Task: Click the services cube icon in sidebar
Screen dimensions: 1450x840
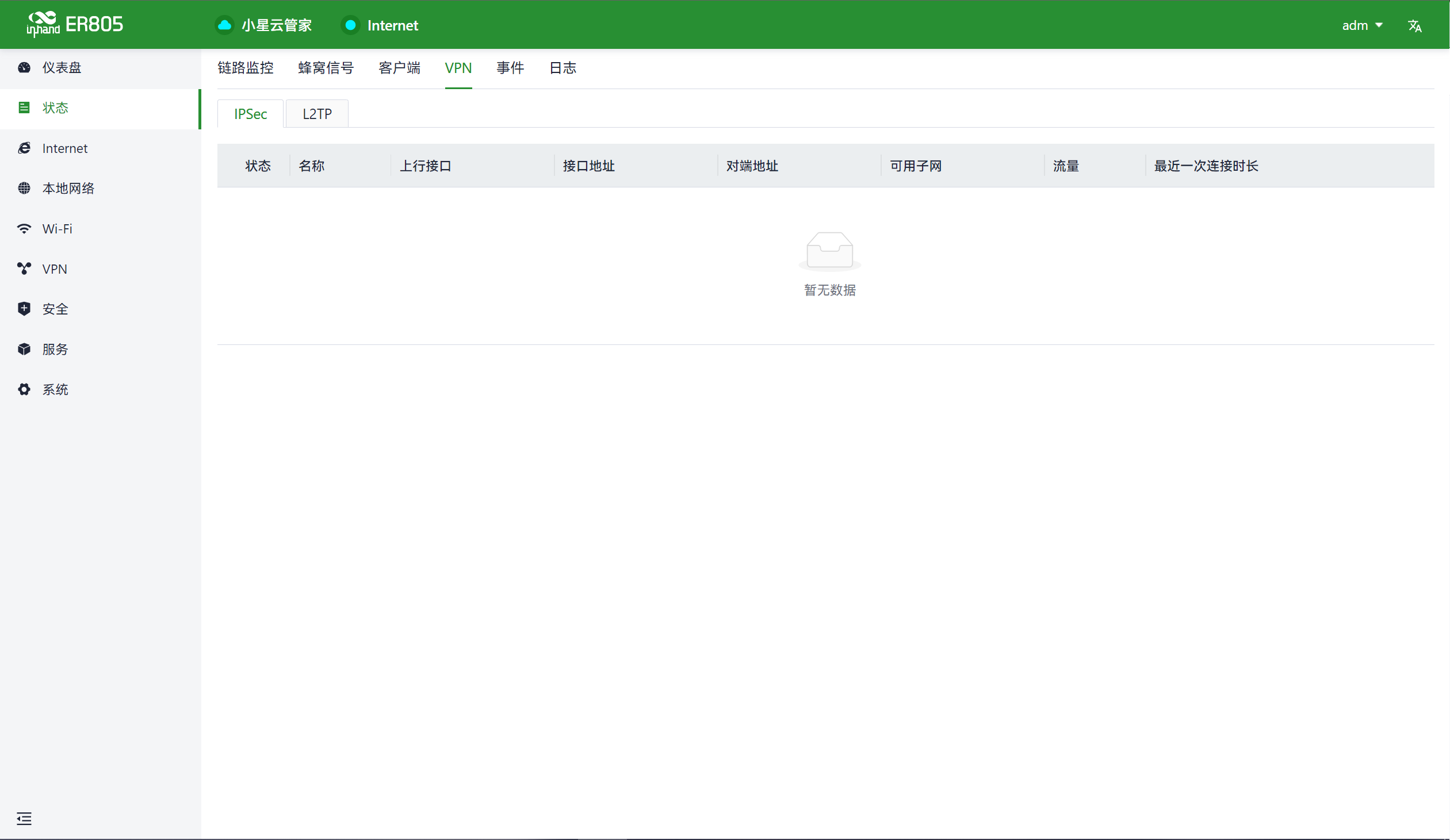Action: [x=24, y=349]
